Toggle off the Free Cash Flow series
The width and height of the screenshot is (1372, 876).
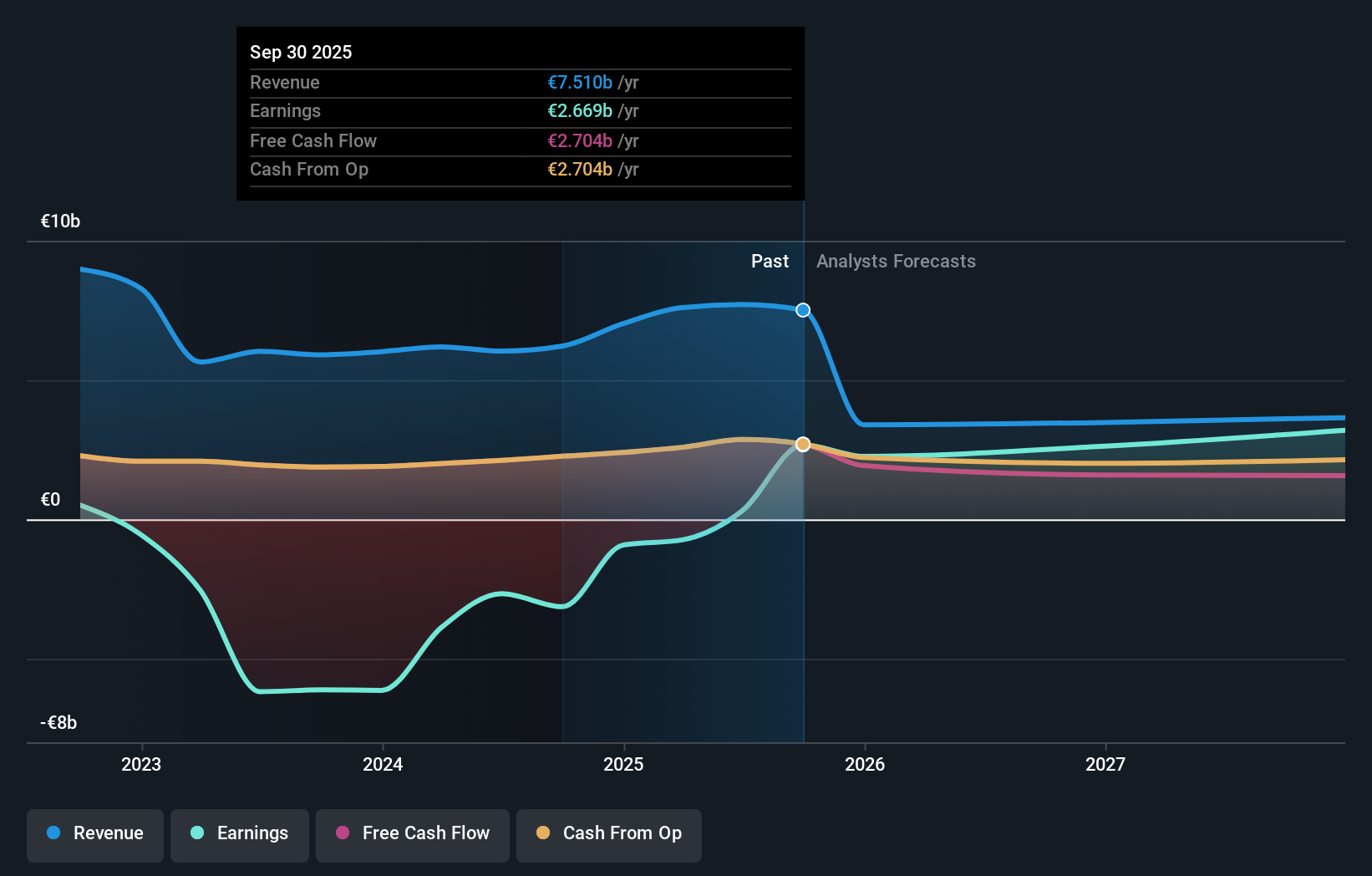tap(412, 835)
